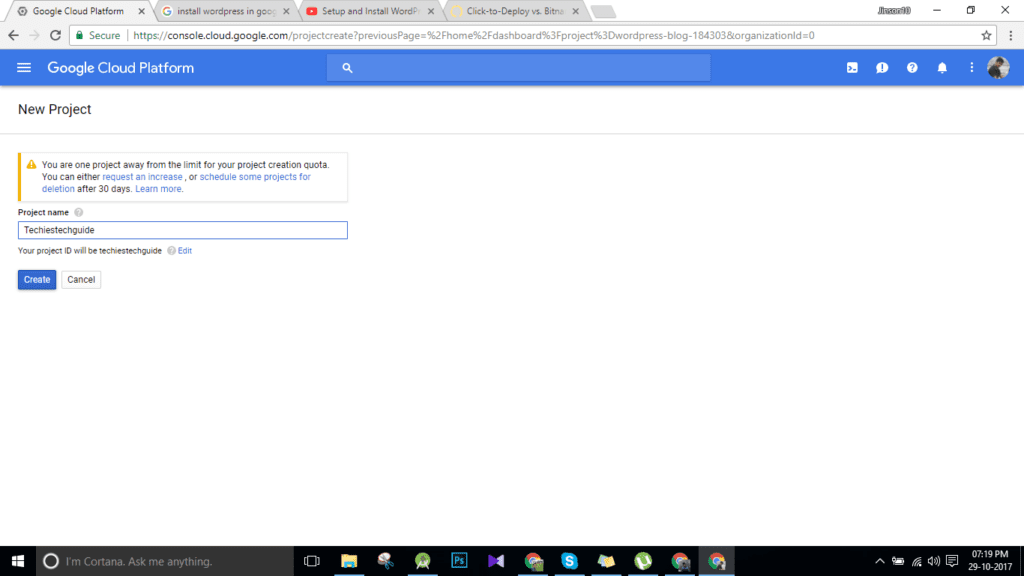Open Skype from the taskbar
Image resolution: width=1024 pixels, height=576 pixels.
[x=569, y=561]
